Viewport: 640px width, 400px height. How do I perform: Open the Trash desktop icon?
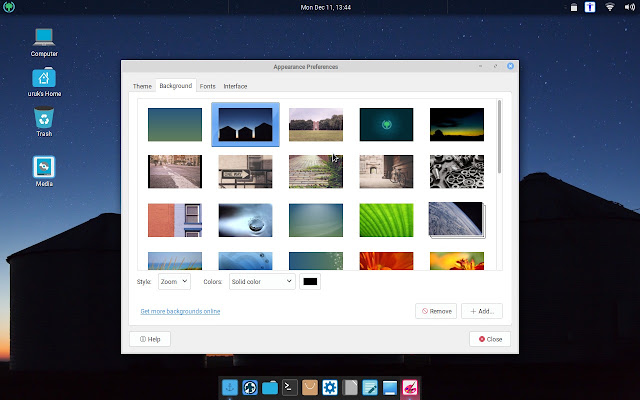click(x=44, y=122)
